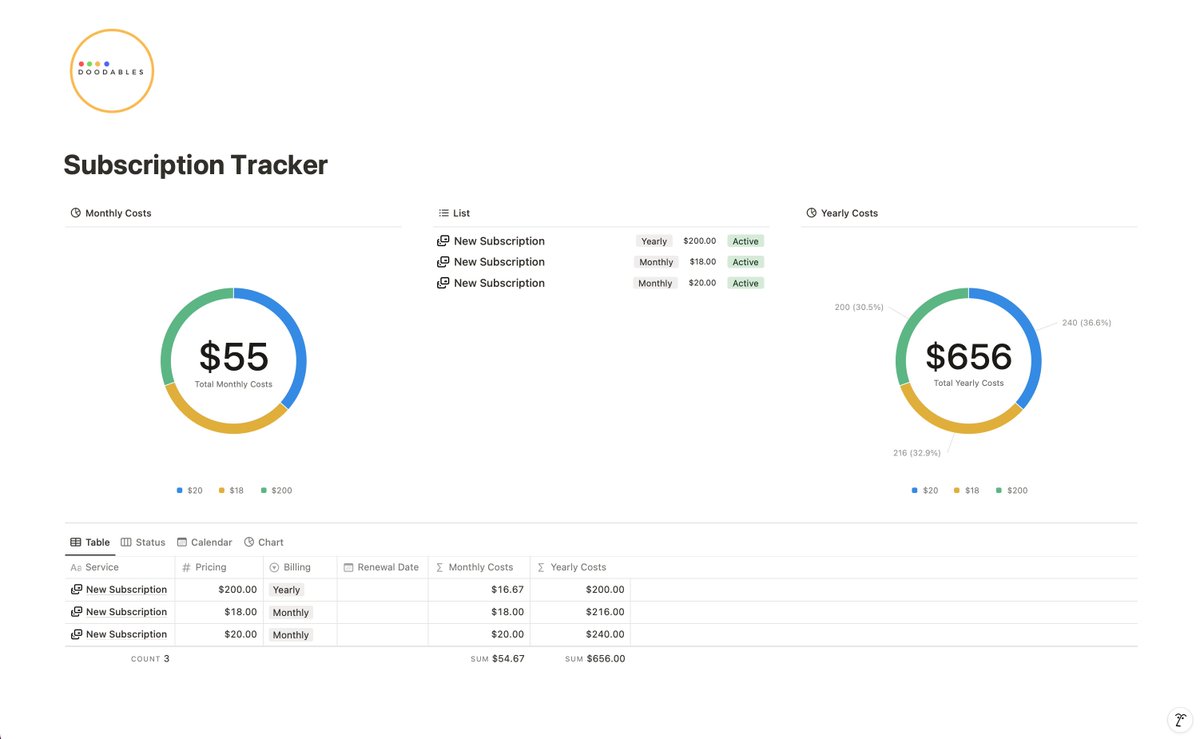
Task: Click green $200 legend swatch in Yearly Costs
Action: [x=999, y=491]
